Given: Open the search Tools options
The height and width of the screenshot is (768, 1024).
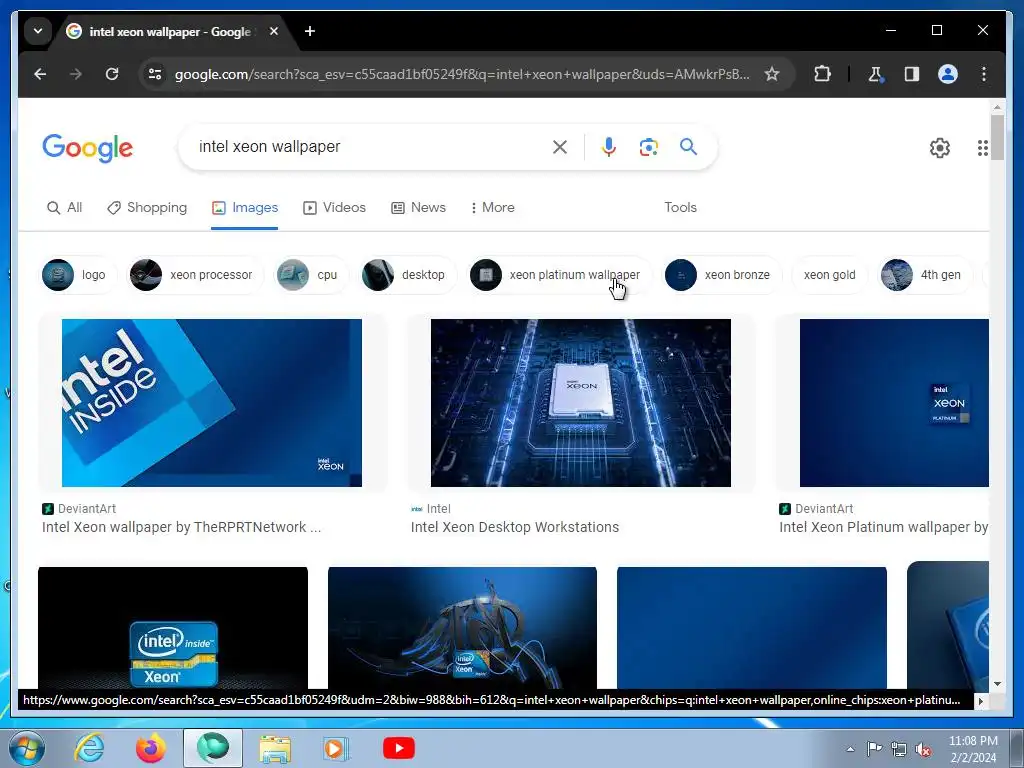Looking at the screenshot, I should click(x=680, y=208).
